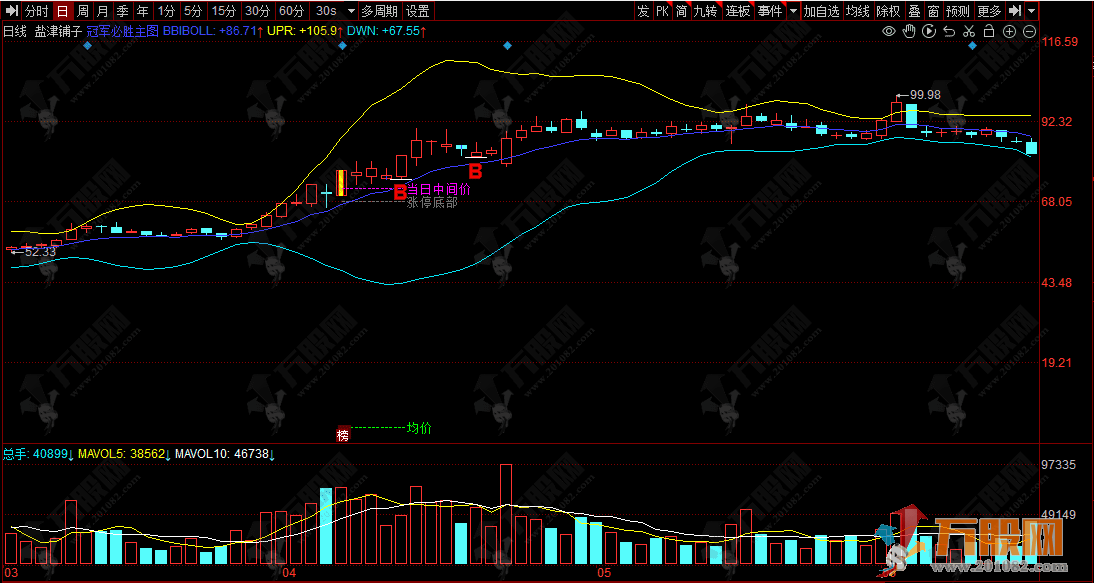Click the 加自选 add-to-watchlist button
Viewport: 1094px width, 583px height.
[x=821, y=11]
